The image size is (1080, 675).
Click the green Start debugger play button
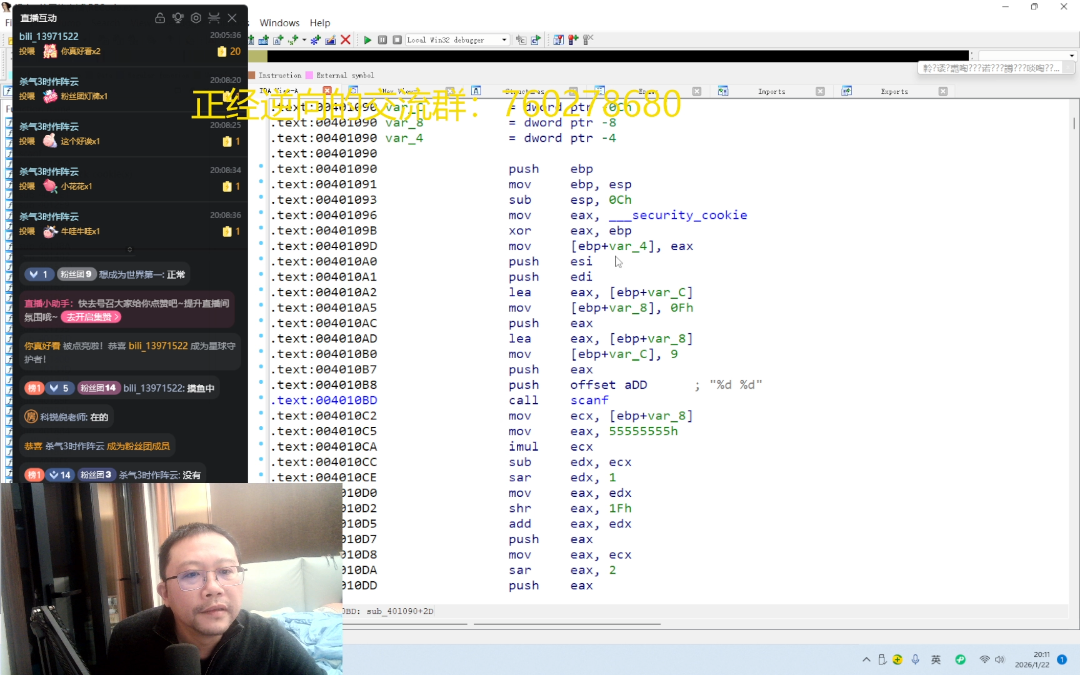[x=368, y=40]
